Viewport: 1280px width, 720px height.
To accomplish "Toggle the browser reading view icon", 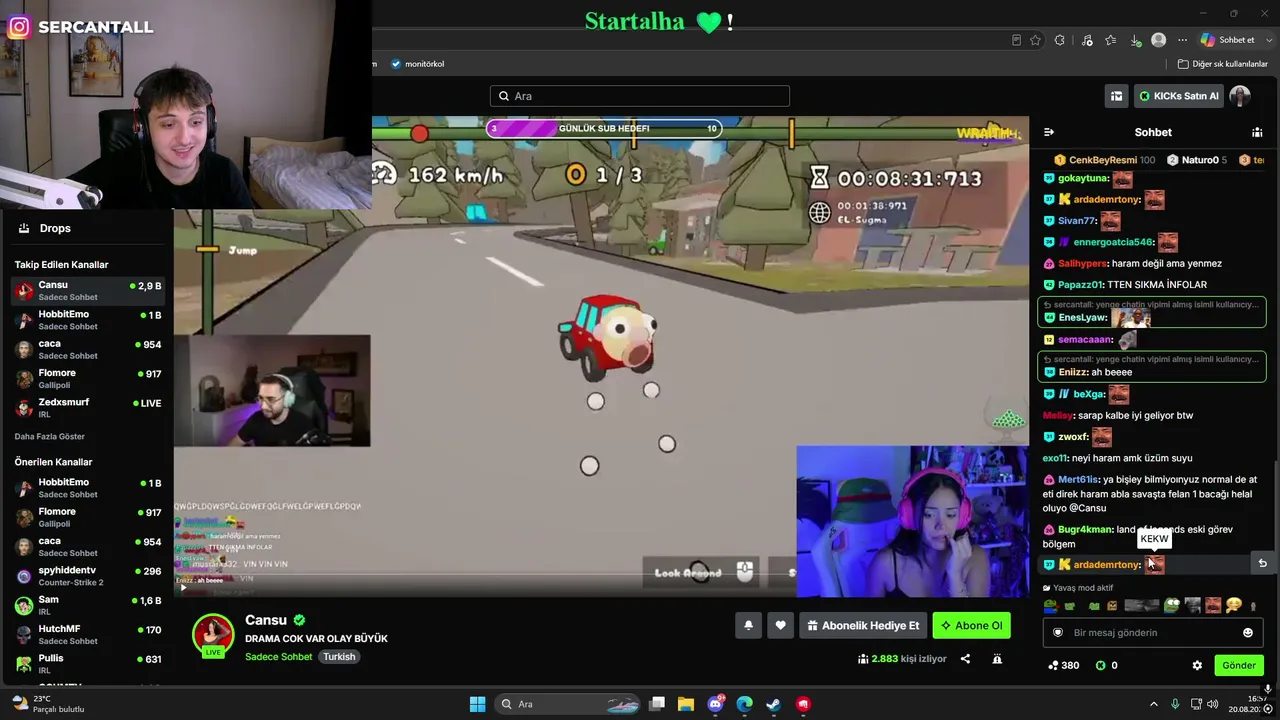I will point(1017,40).
